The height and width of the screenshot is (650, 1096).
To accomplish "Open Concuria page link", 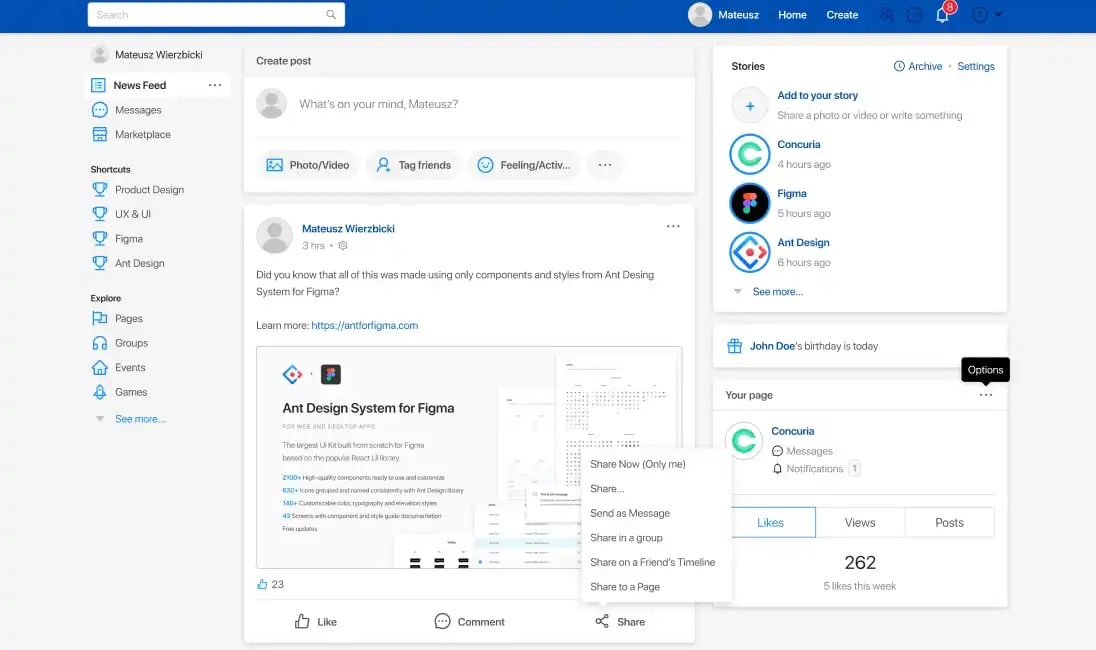I will point(793,431).
